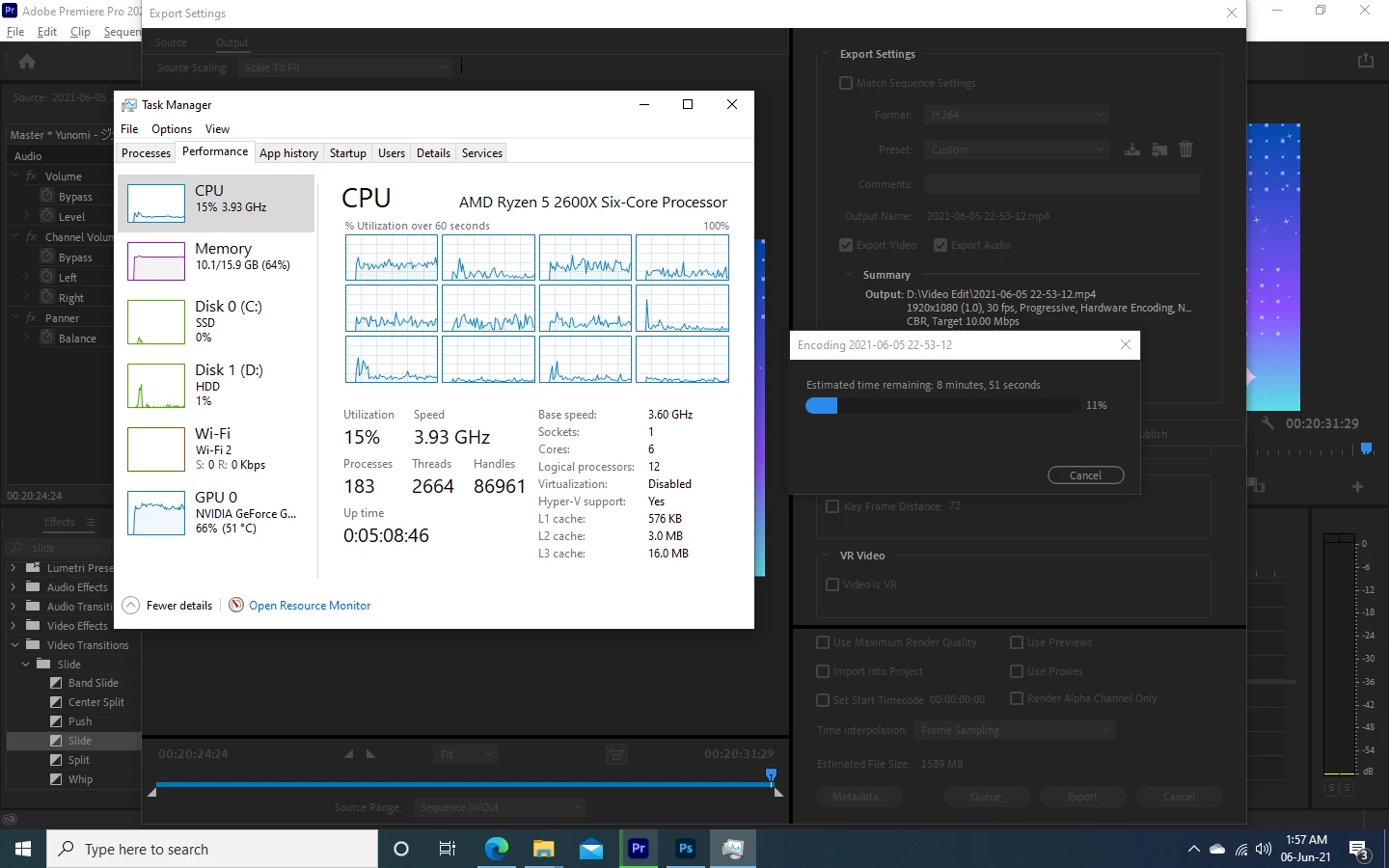
Task: Click the Open Resource Monitor link
Action: [x=310, y=606]
